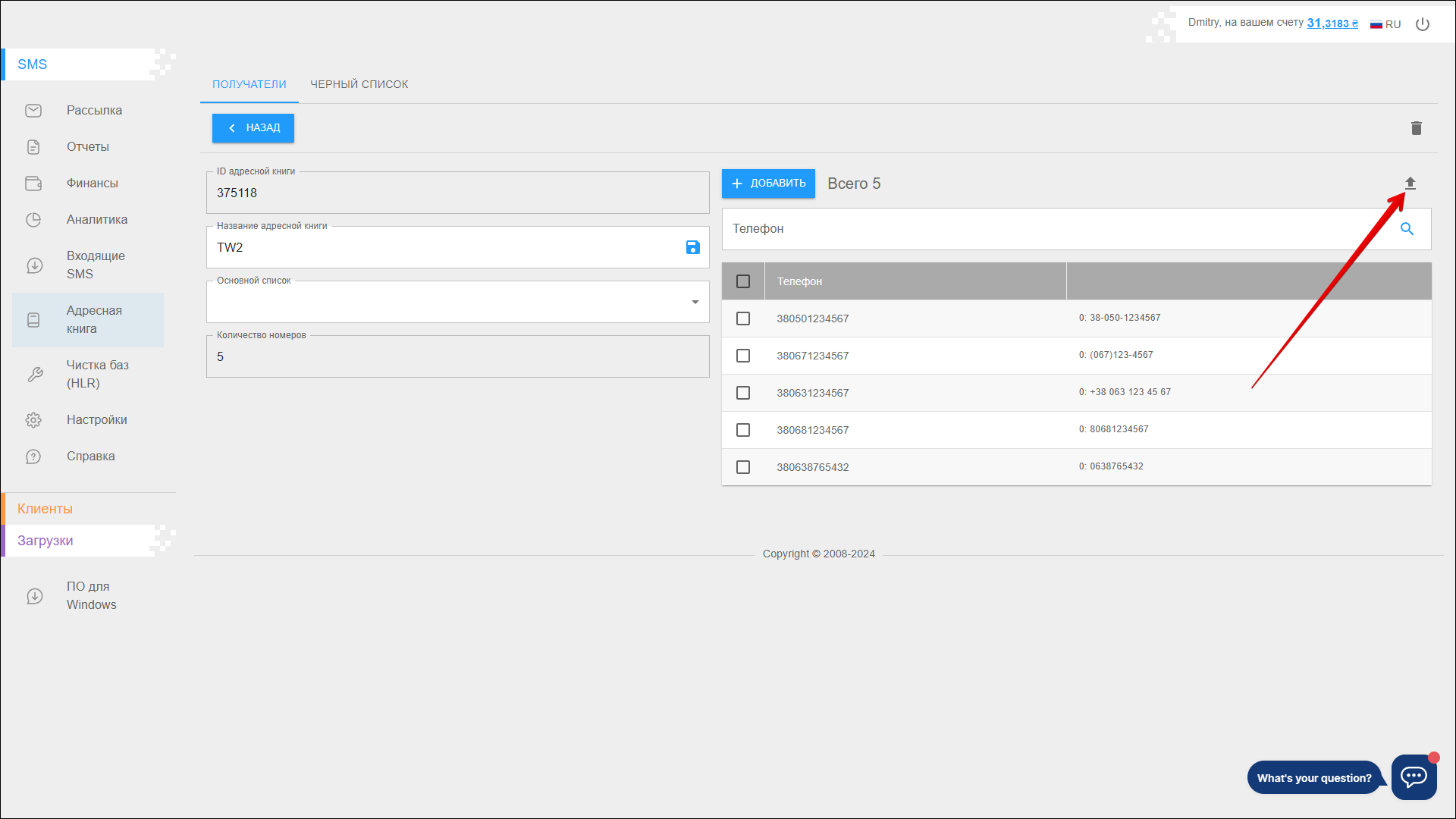Open Аналитика section in sidebar
The image size is (1456, 819).
pos(96,220)
